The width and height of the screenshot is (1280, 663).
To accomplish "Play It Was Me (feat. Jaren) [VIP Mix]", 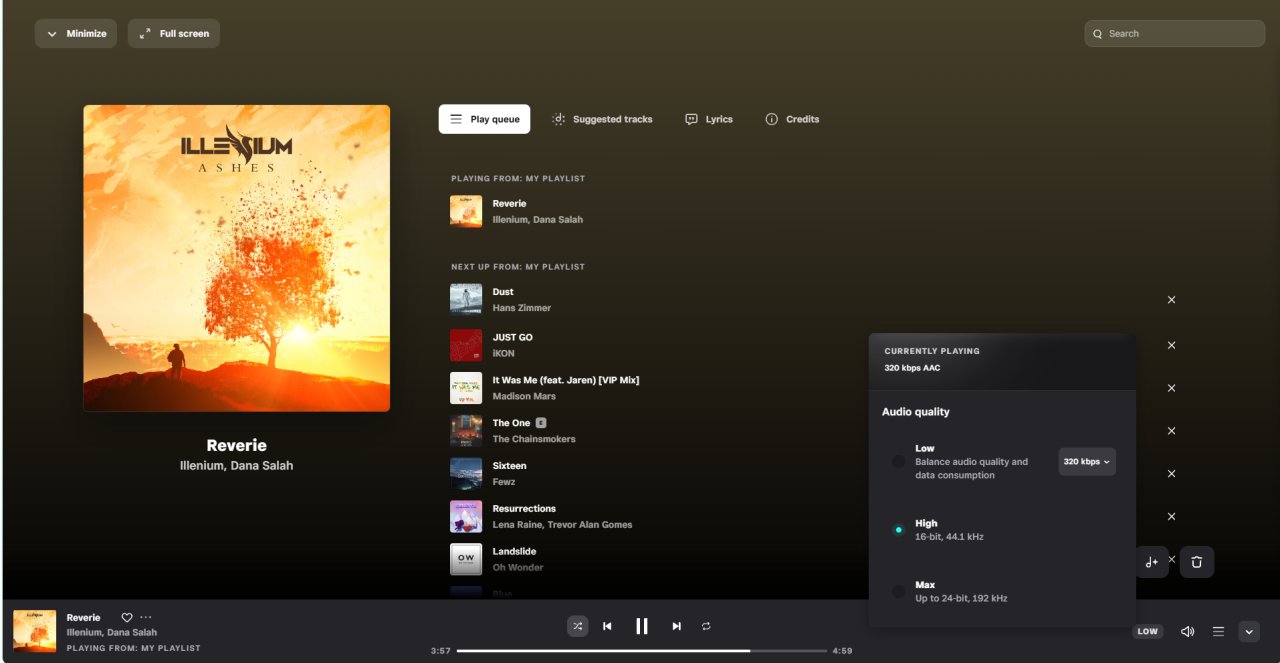I will pos(565,380).
